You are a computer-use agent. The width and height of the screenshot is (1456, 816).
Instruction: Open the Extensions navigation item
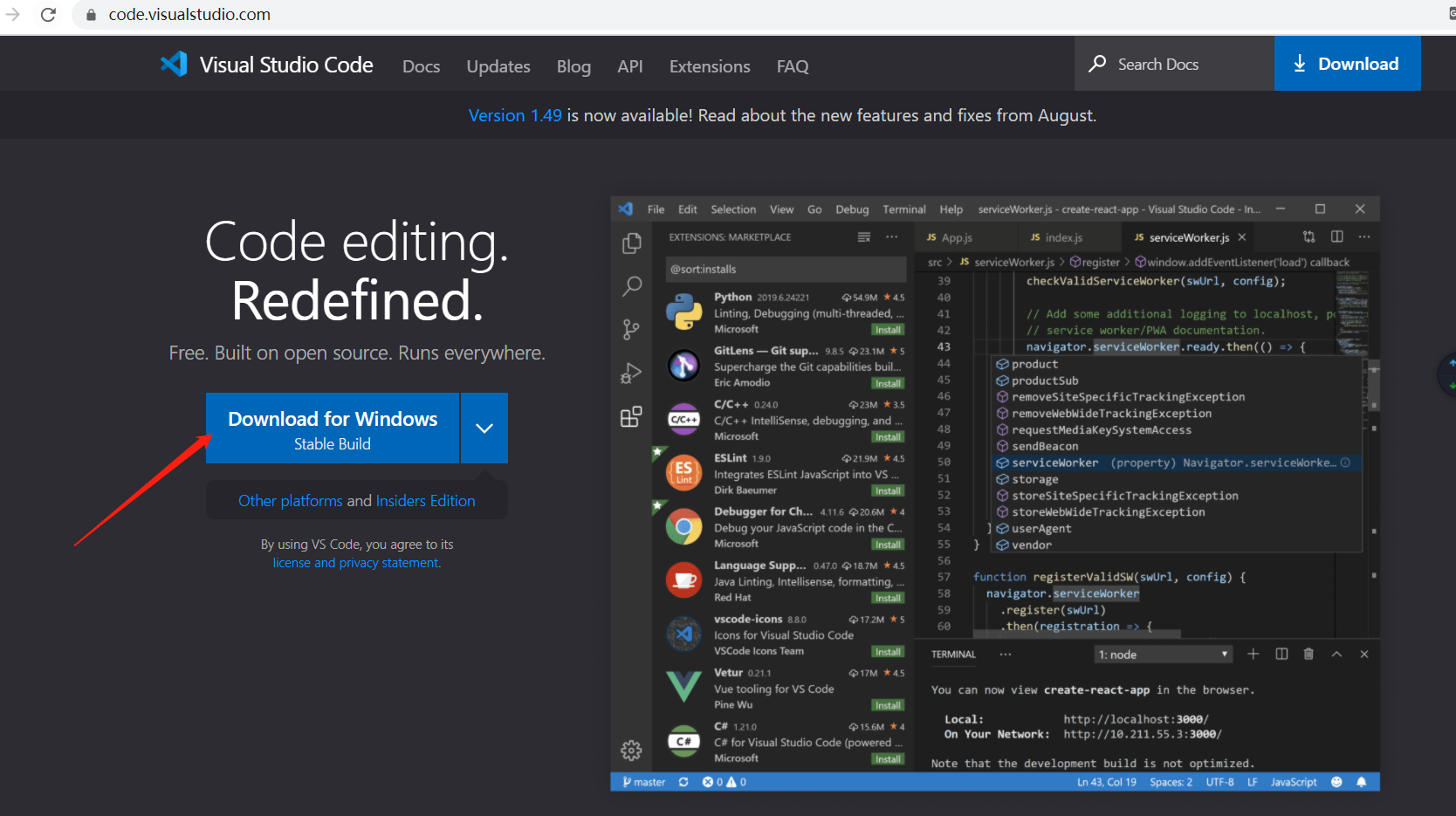710,66
